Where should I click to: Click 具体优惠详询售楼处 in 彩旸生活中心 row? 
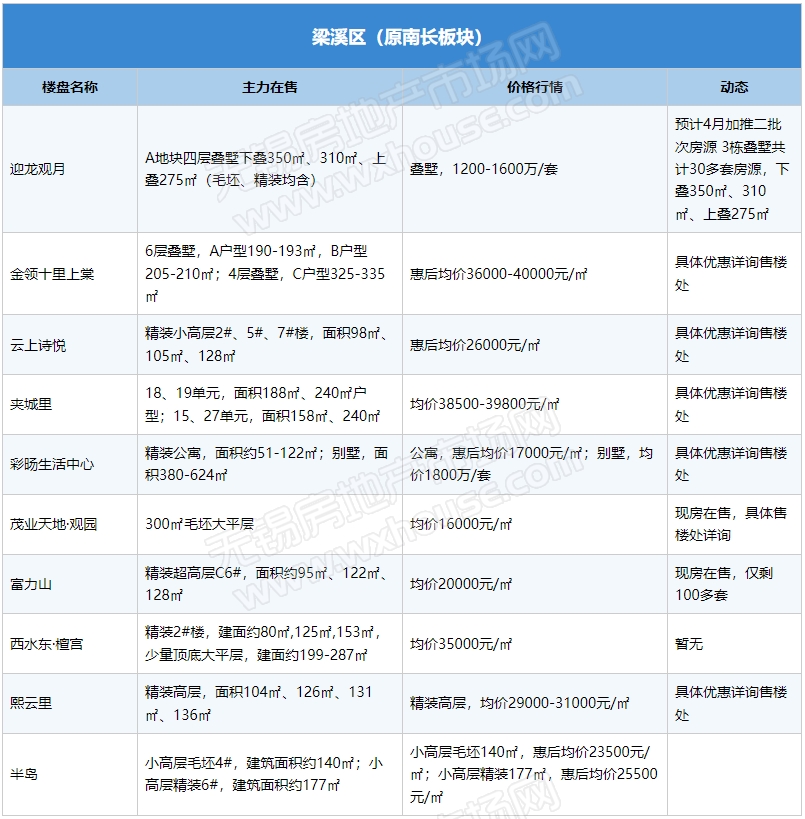click(734, 464)
